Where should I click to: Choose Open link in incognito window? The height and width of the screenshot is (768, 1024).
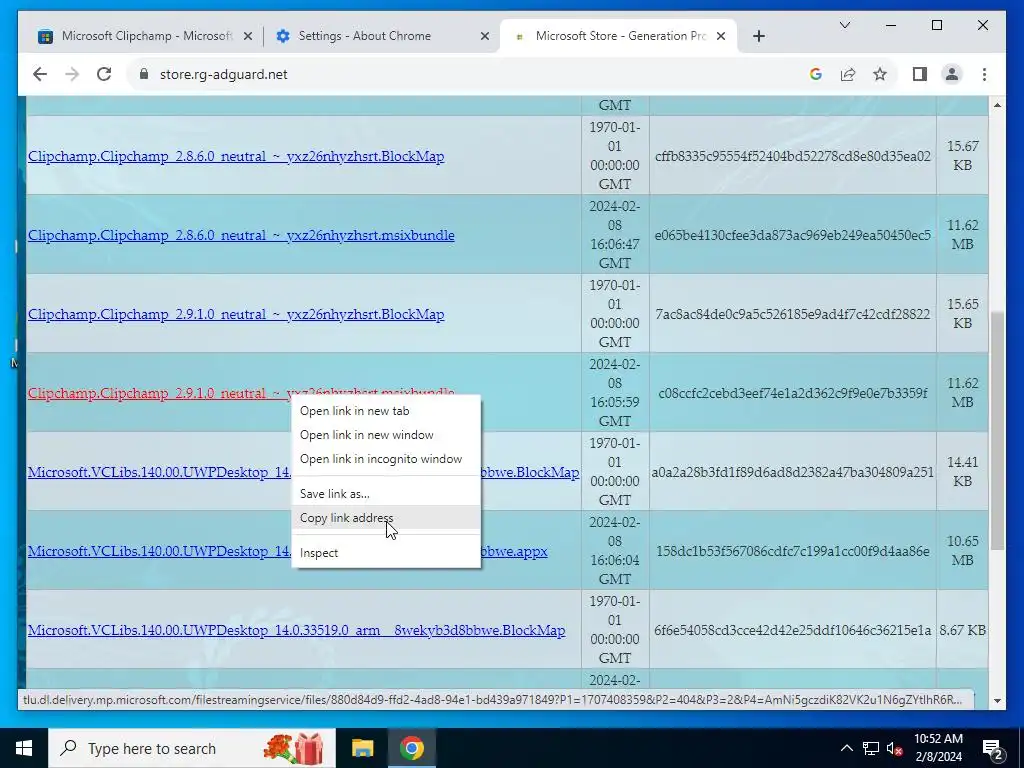(x=386, y=459)
